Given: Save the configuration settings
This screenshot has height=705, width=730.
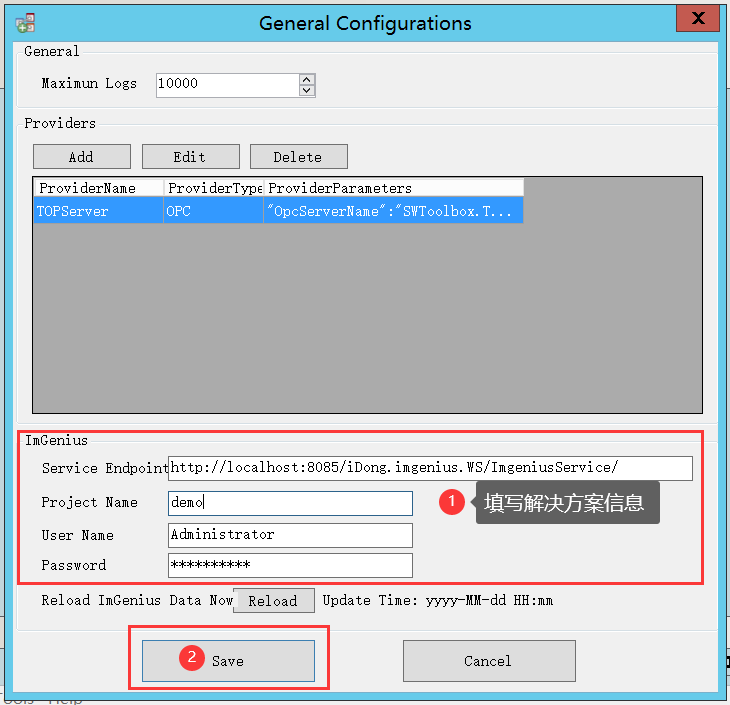Looking at the screenshot, I should [228, 661].
